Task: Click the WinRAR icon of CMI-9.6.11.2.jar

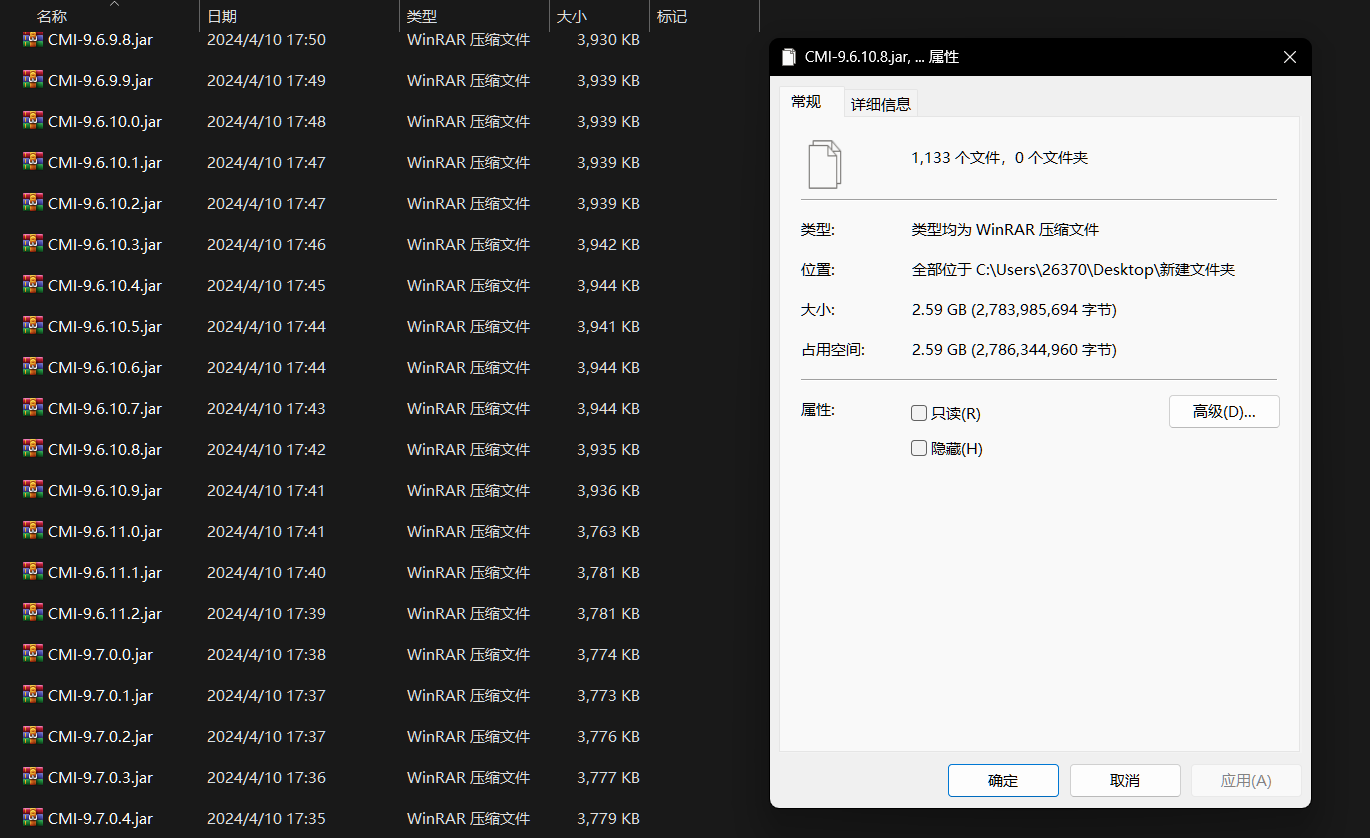Action: [x=33, y=612]
